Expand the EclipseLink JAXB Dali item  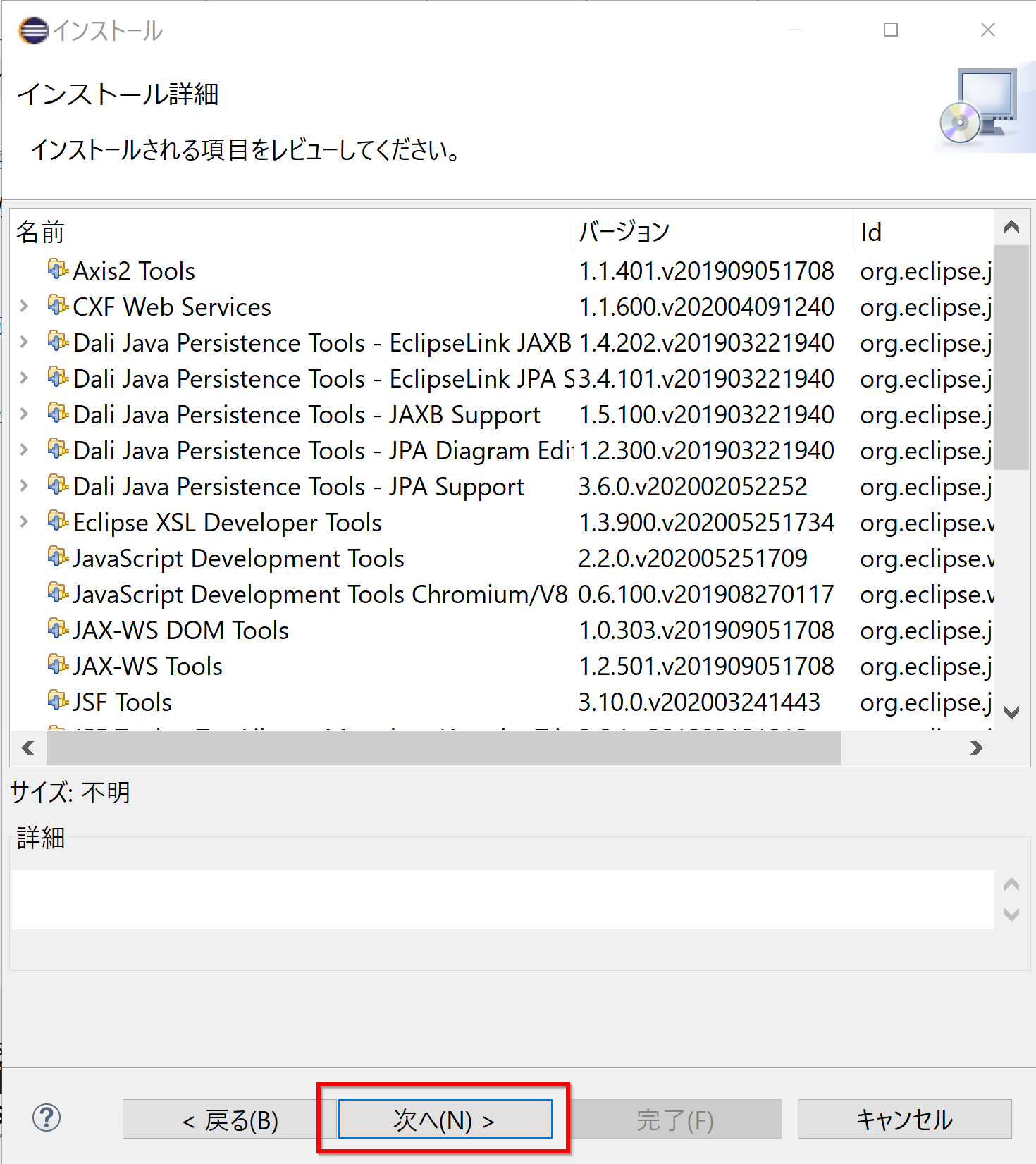tap(24, 342)
